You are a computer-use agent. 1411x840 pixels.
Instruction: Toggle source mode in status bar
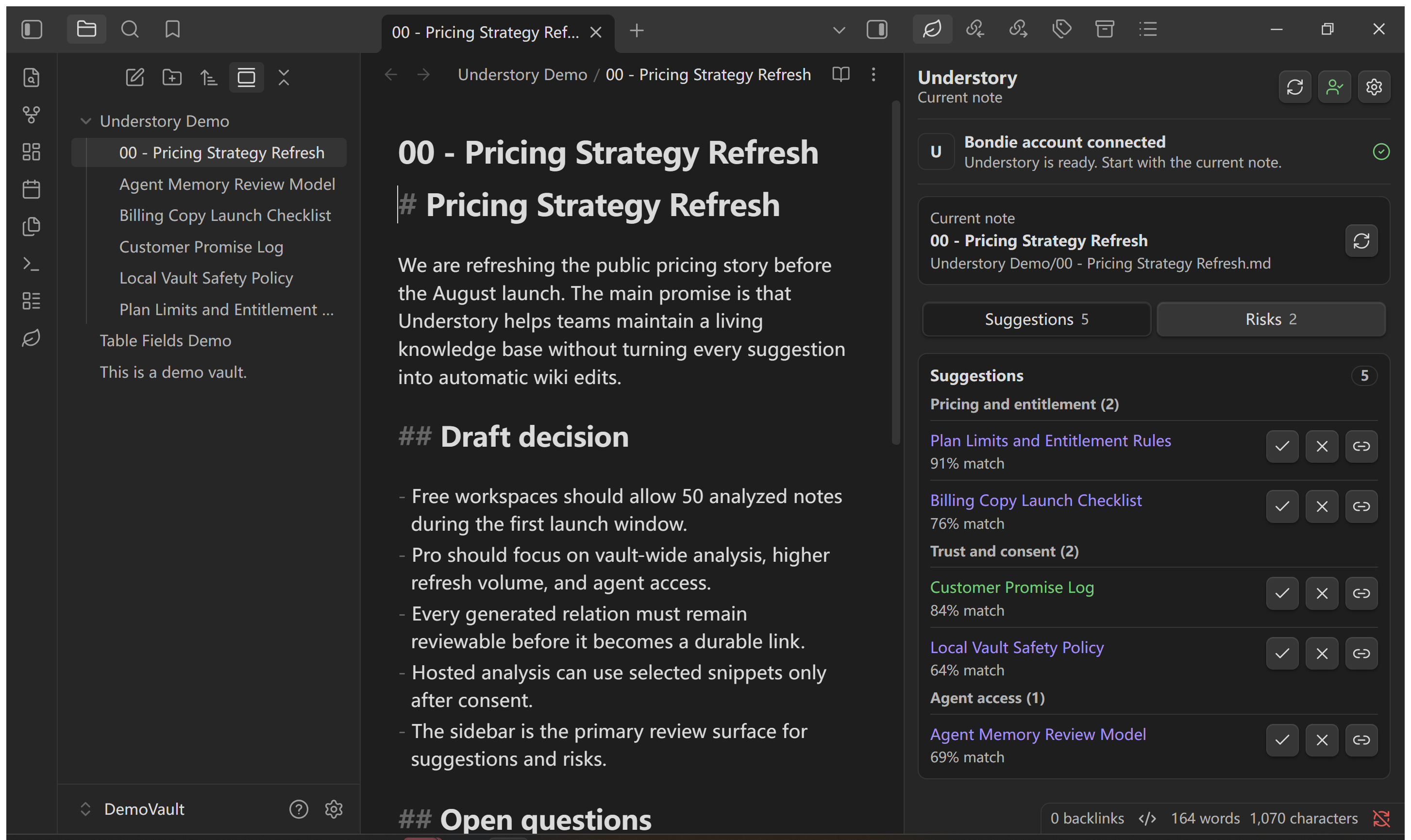pos(1147,819)
